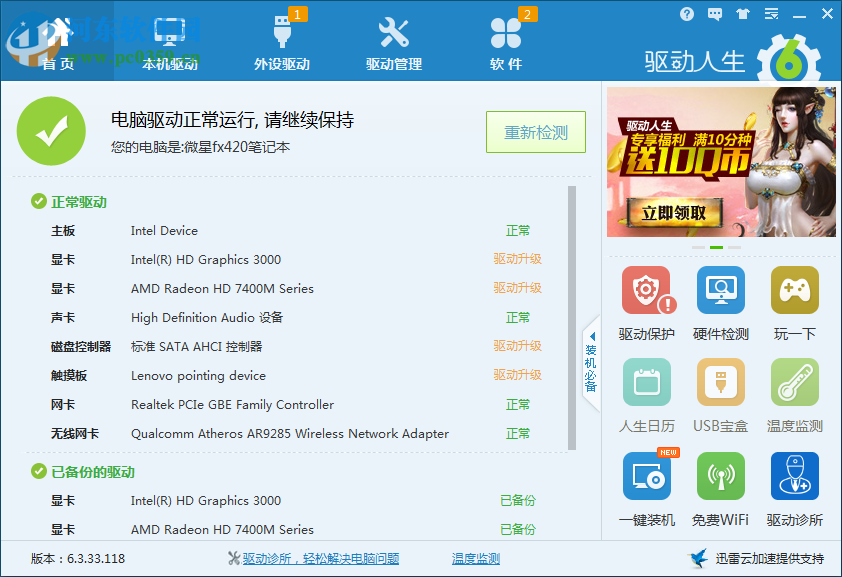Open the 人生日历 calendar tool
Image resolution: width=842 pixels, height=577 pixels.
(647, 383)
